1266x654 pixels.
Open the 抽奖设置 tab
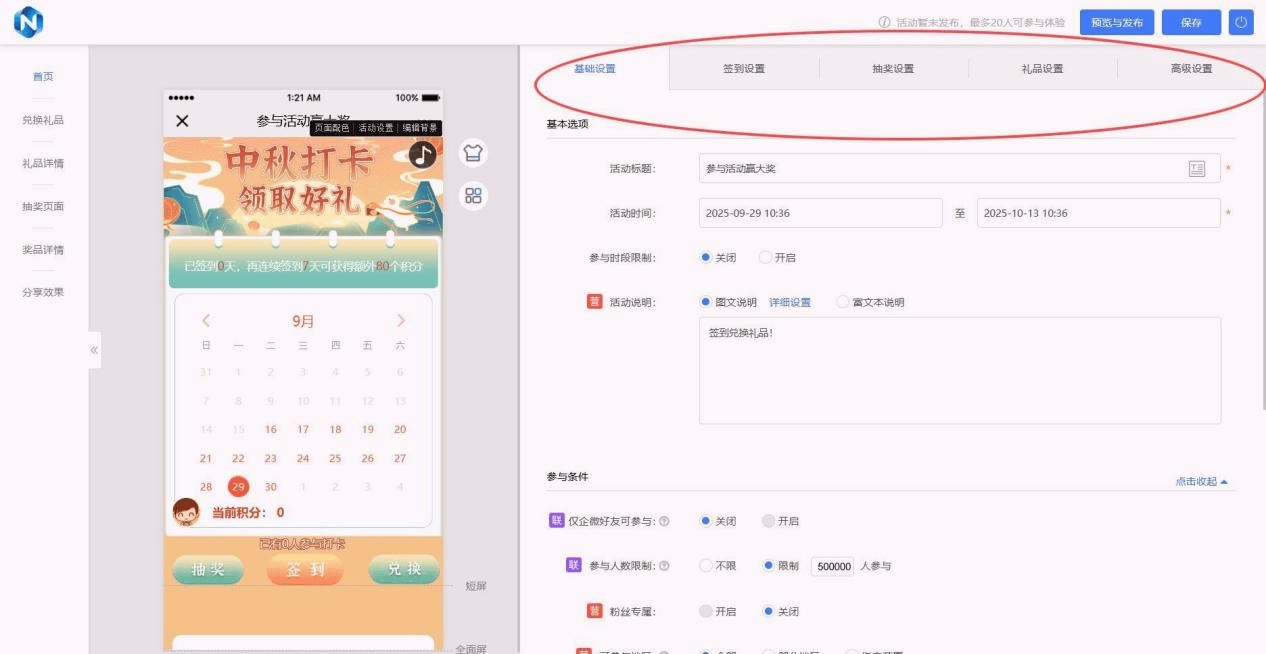point(893,69)
